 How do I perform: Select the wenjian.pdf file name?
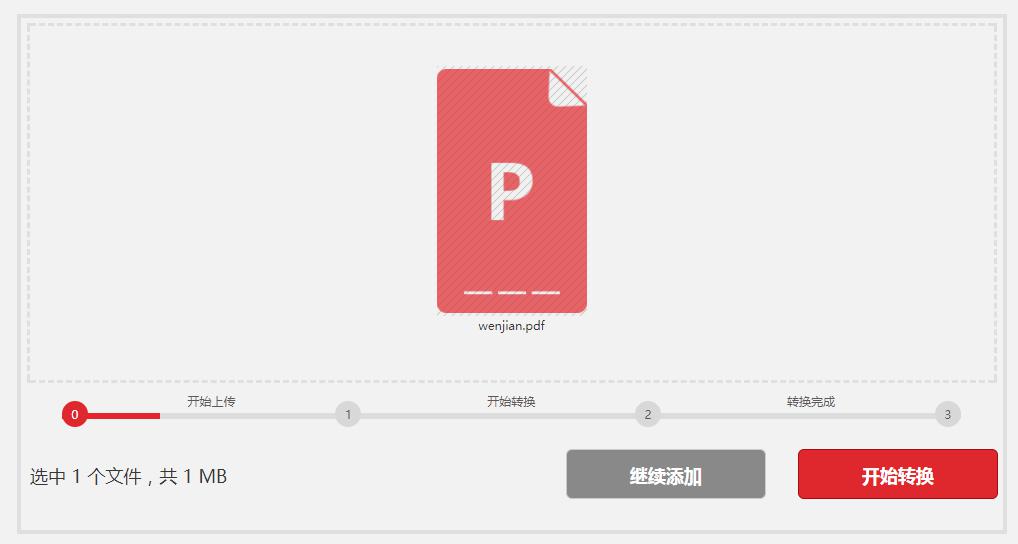512,326
